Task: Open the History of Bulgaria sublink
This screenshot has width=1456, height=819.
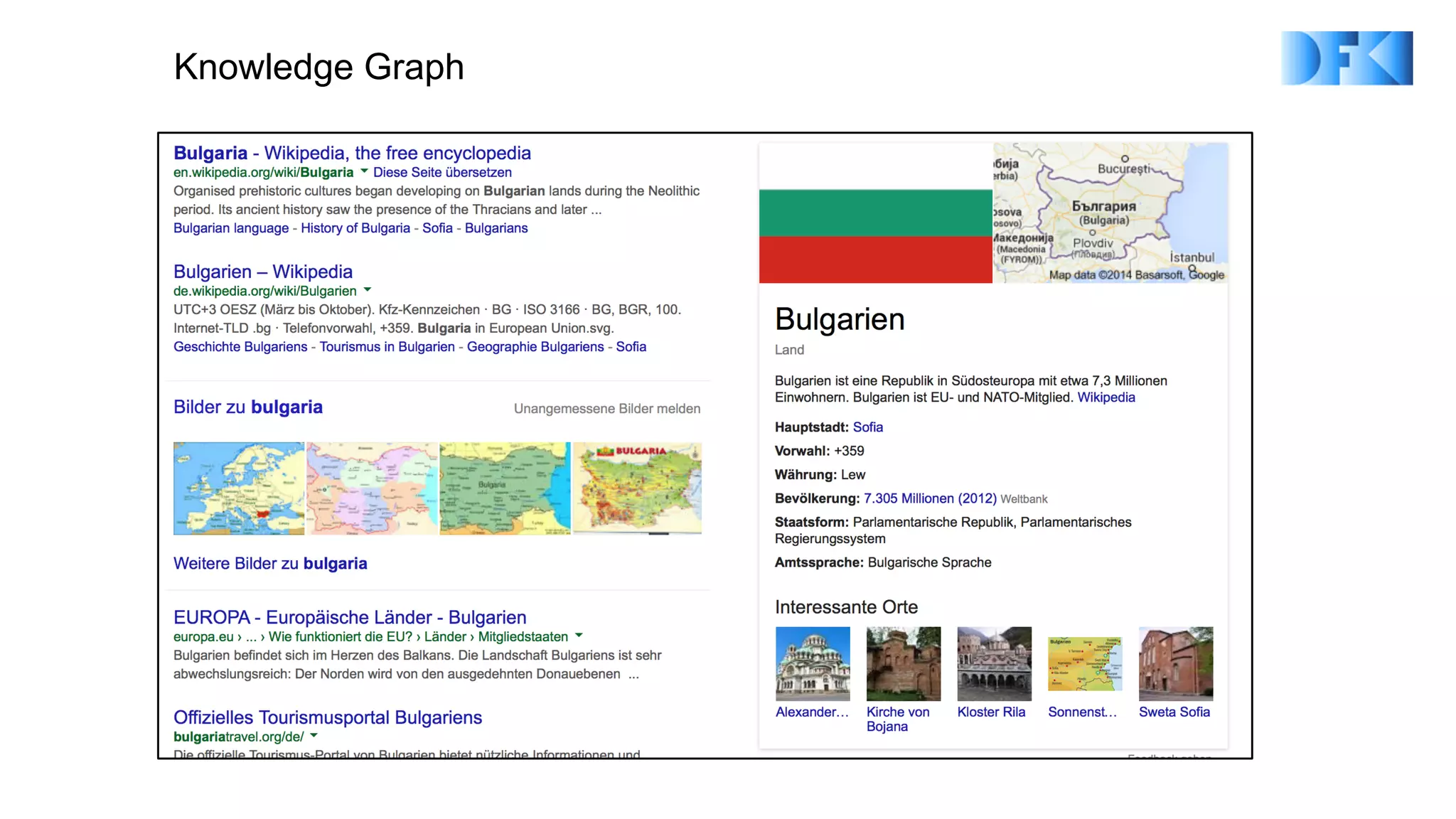Action: 355,228
